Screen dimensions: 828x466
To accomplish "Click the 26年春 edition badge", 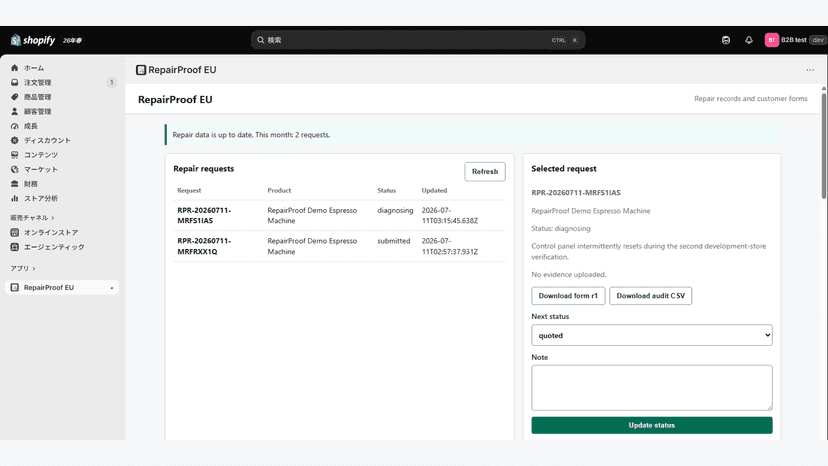I will pyautogui.click(x=72, y=41).
